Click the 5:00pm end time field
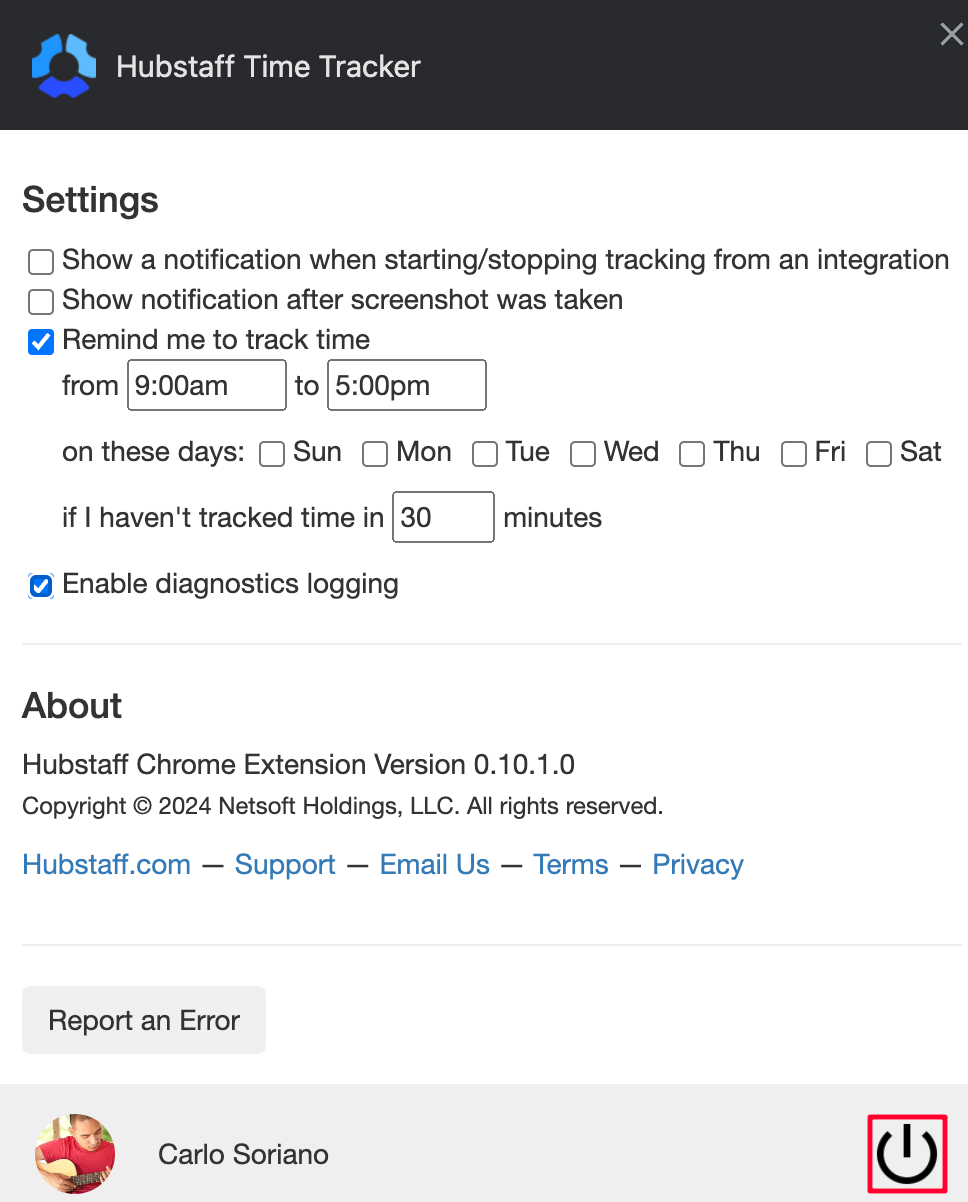The image size is (968, 1202). 407,386
